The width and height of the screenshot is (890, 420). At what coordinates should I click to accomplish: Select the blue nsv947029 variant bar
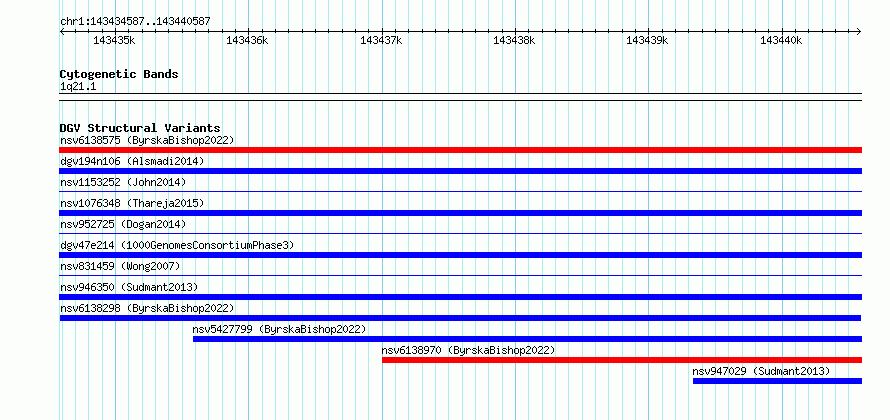click(x=778, y=381)
